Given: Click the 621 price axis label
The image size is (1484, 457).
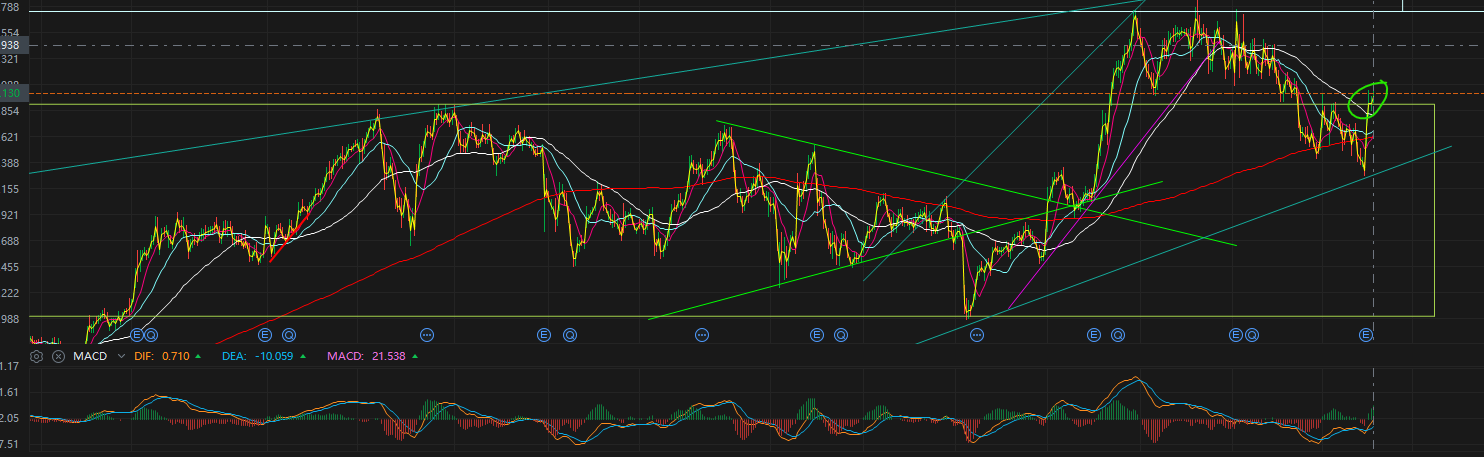Looking at the screenshot, I should (x=11, y=137).
